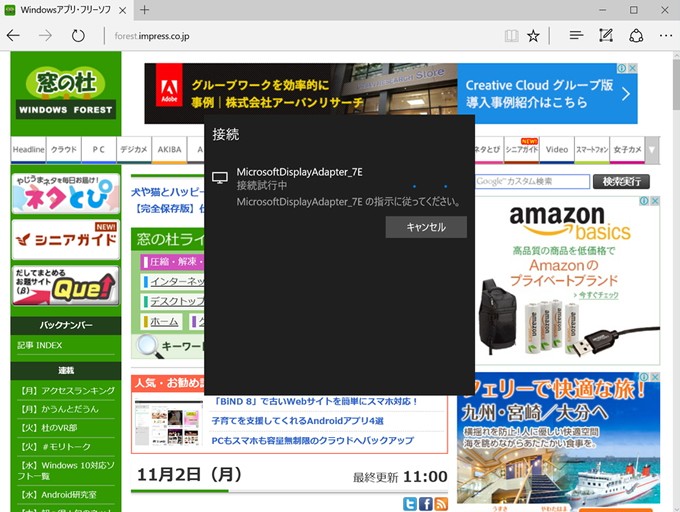Image resolution: width=680 pixels, height=512 pixels.
Task: Open the Video navigation tab
Action: (x=557, y=150)
